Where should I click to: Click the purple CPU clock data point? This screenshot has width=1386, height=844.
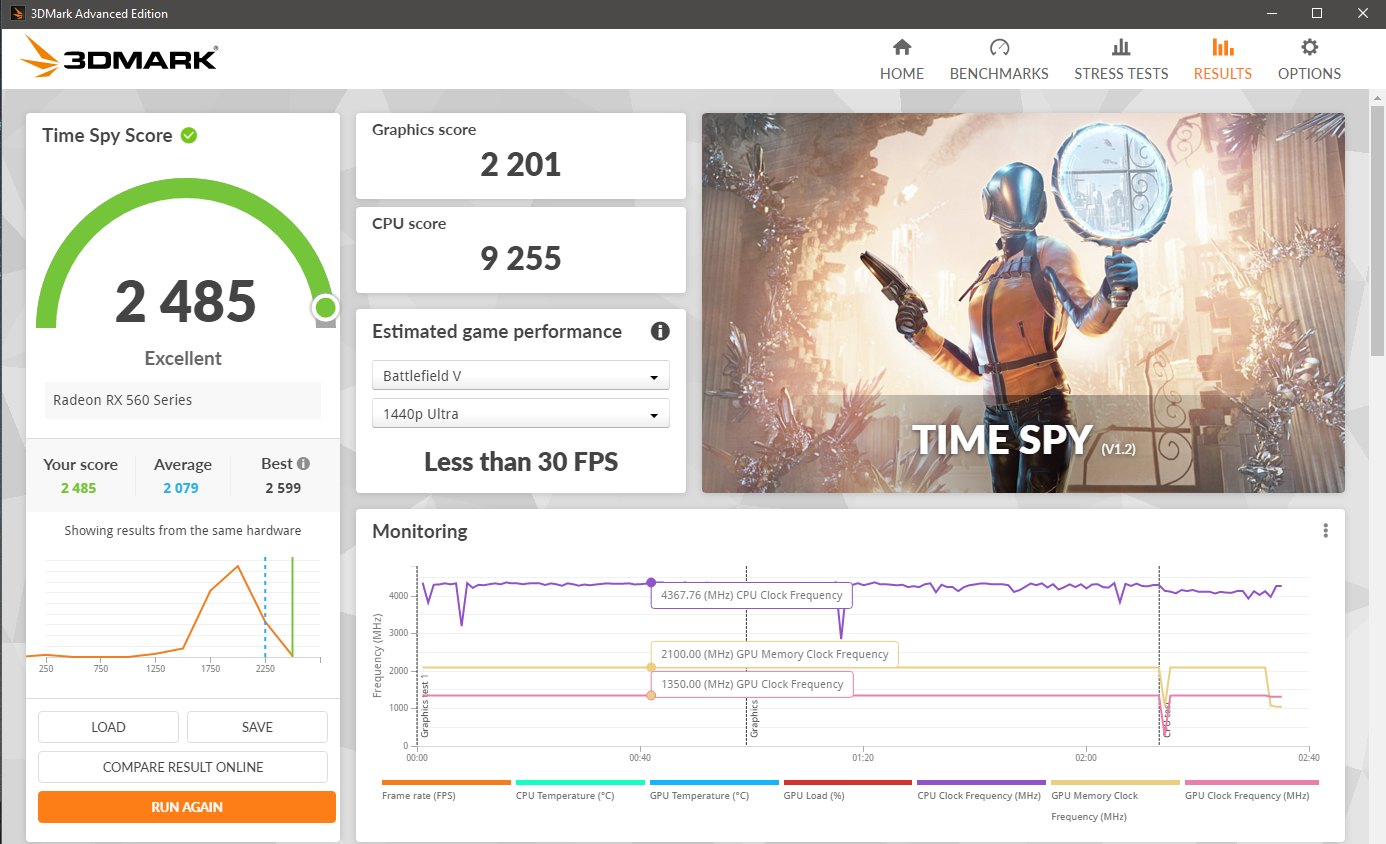[x=651, y=582]
